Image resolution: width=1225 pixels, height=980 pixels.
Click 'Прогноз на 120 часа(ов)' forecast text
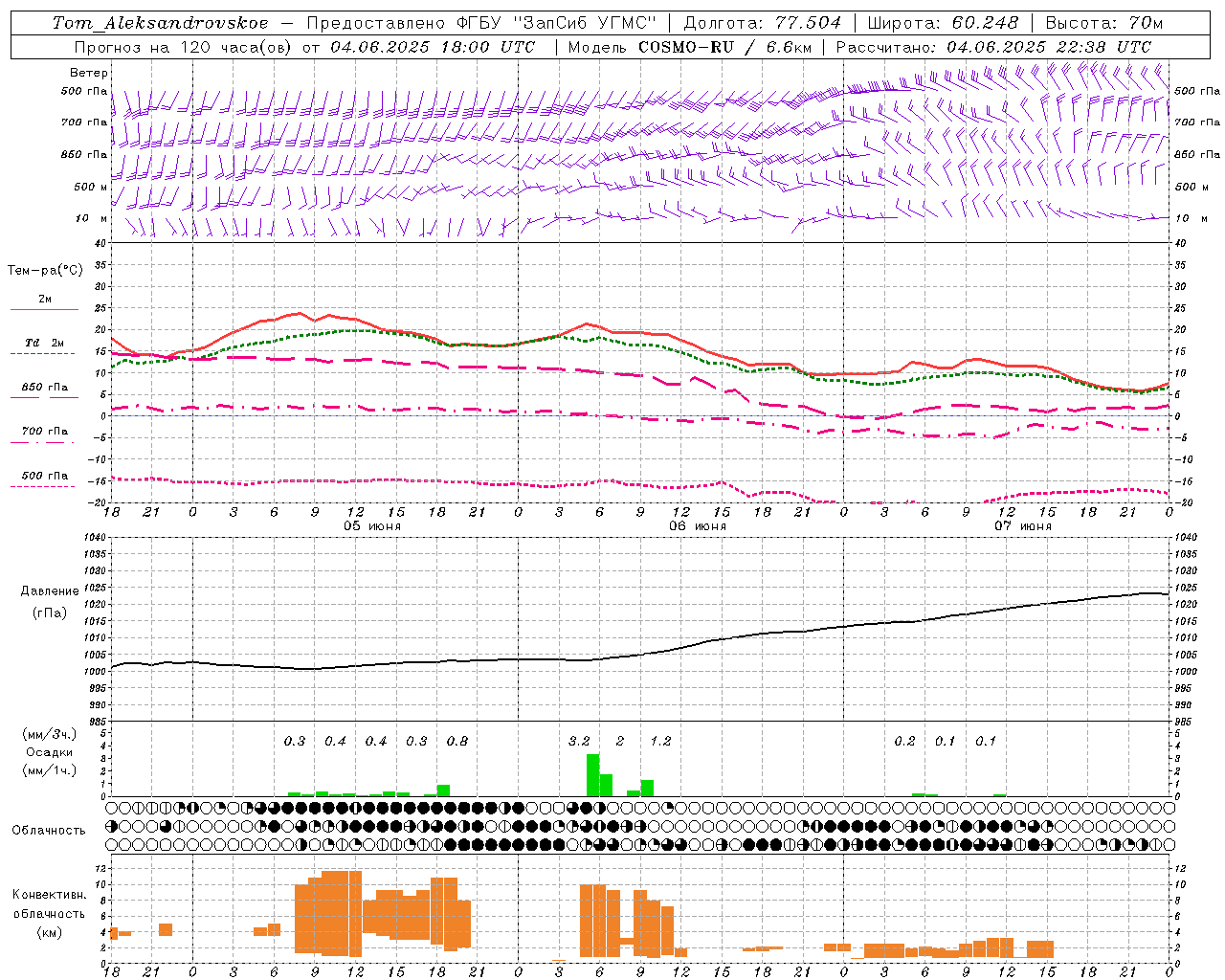182,47
